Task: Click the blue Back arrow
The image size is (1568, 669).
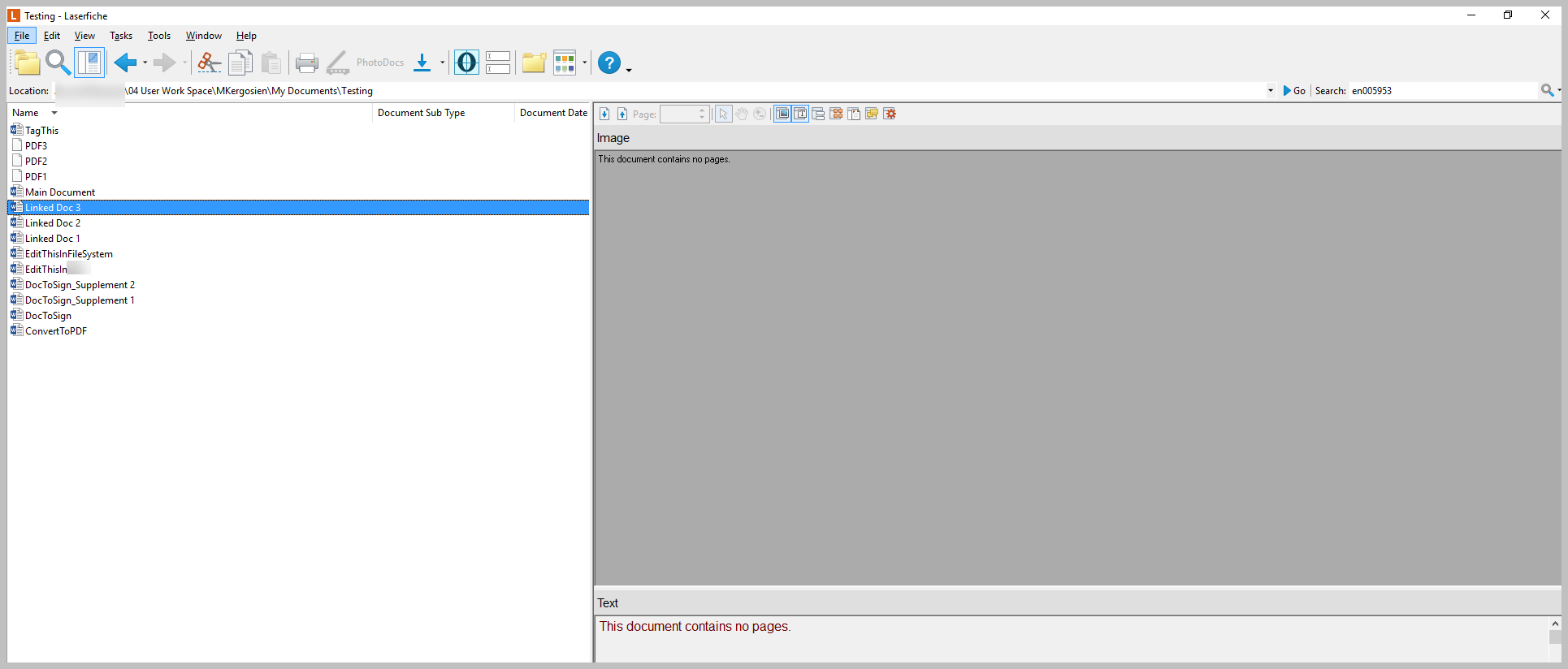Action: (x=125, y=63)
